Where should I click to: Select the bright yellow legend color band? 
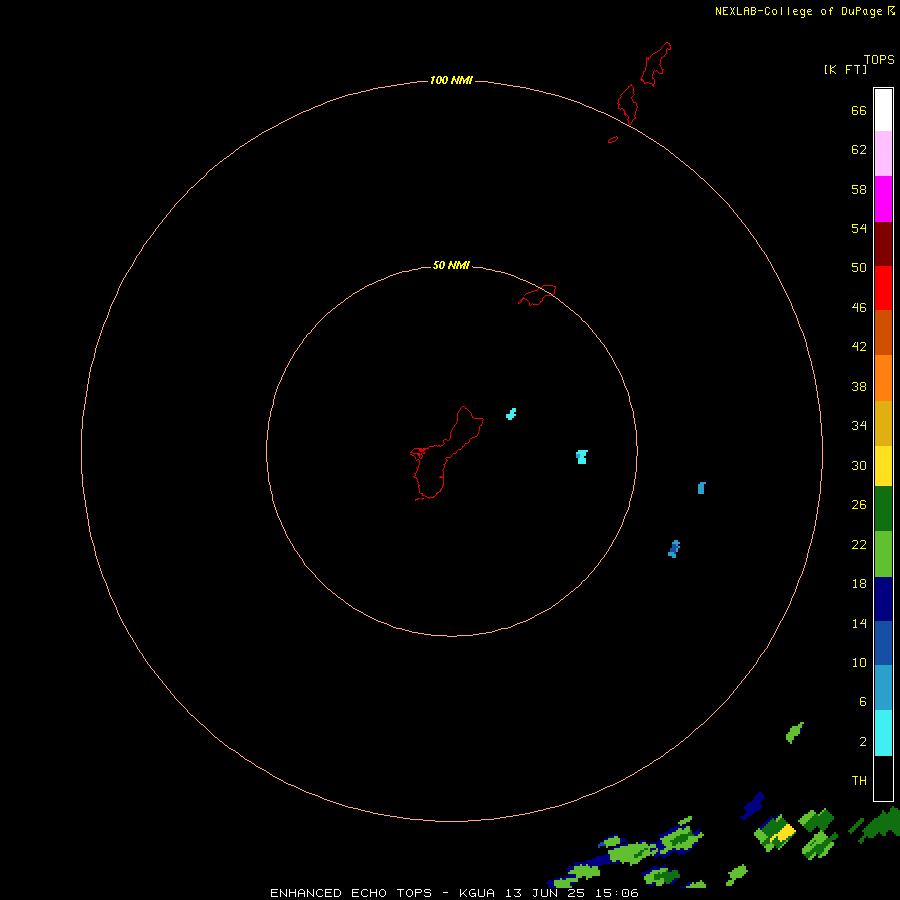click(883, 466)
